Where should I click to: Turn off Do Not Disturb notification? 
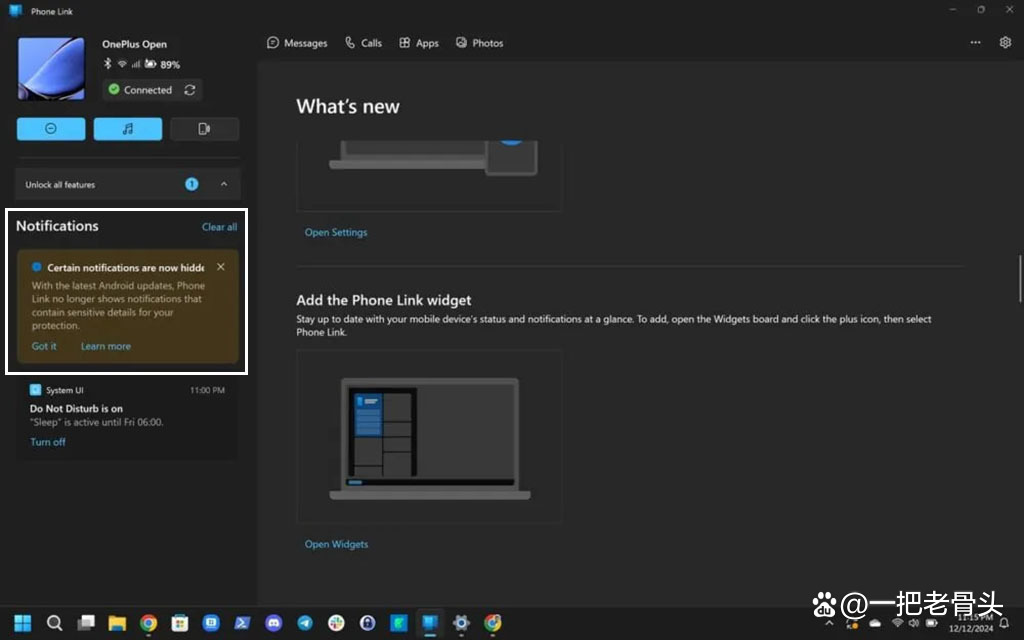[48, 442]
